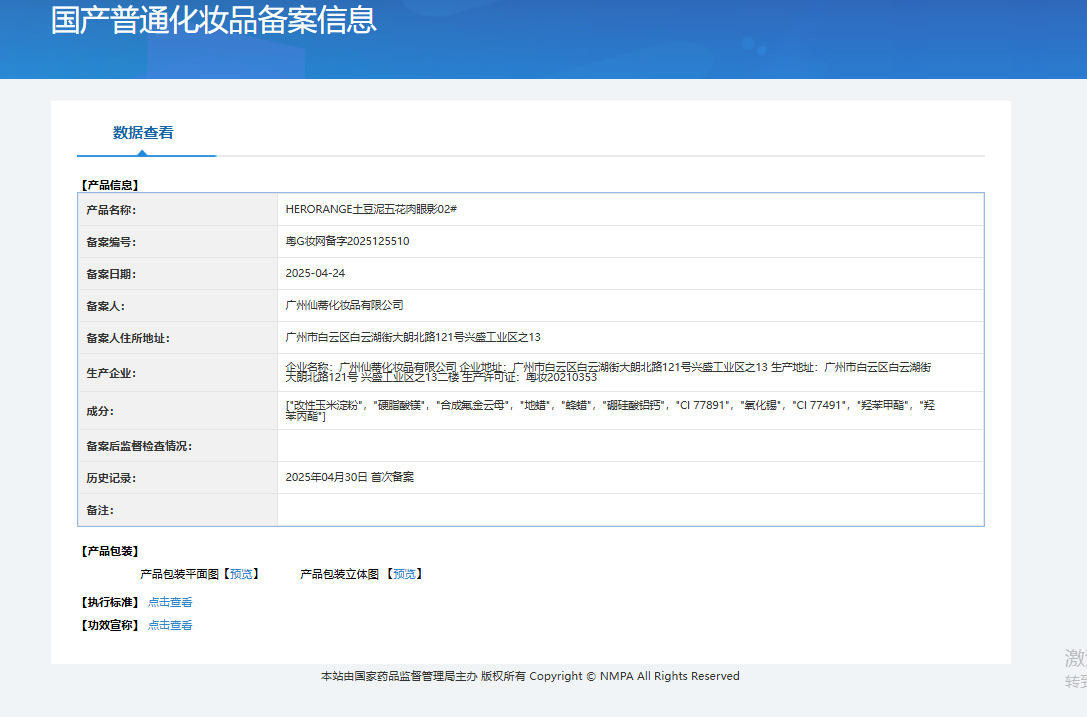The width and height of the screenshot is (1087, 717).
Task: Click the 备案编号 row label
Action: 111,242
